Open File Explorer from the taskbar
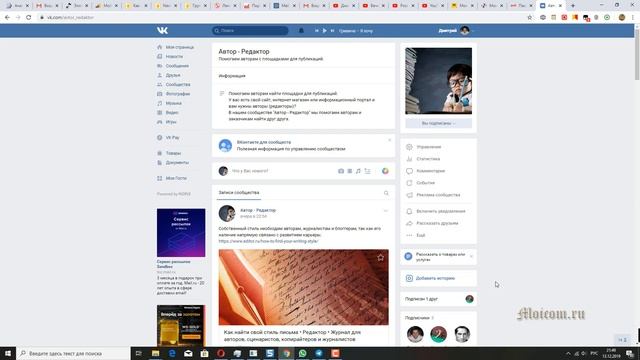This screenshot has width=640, height=360. point(156,353)
